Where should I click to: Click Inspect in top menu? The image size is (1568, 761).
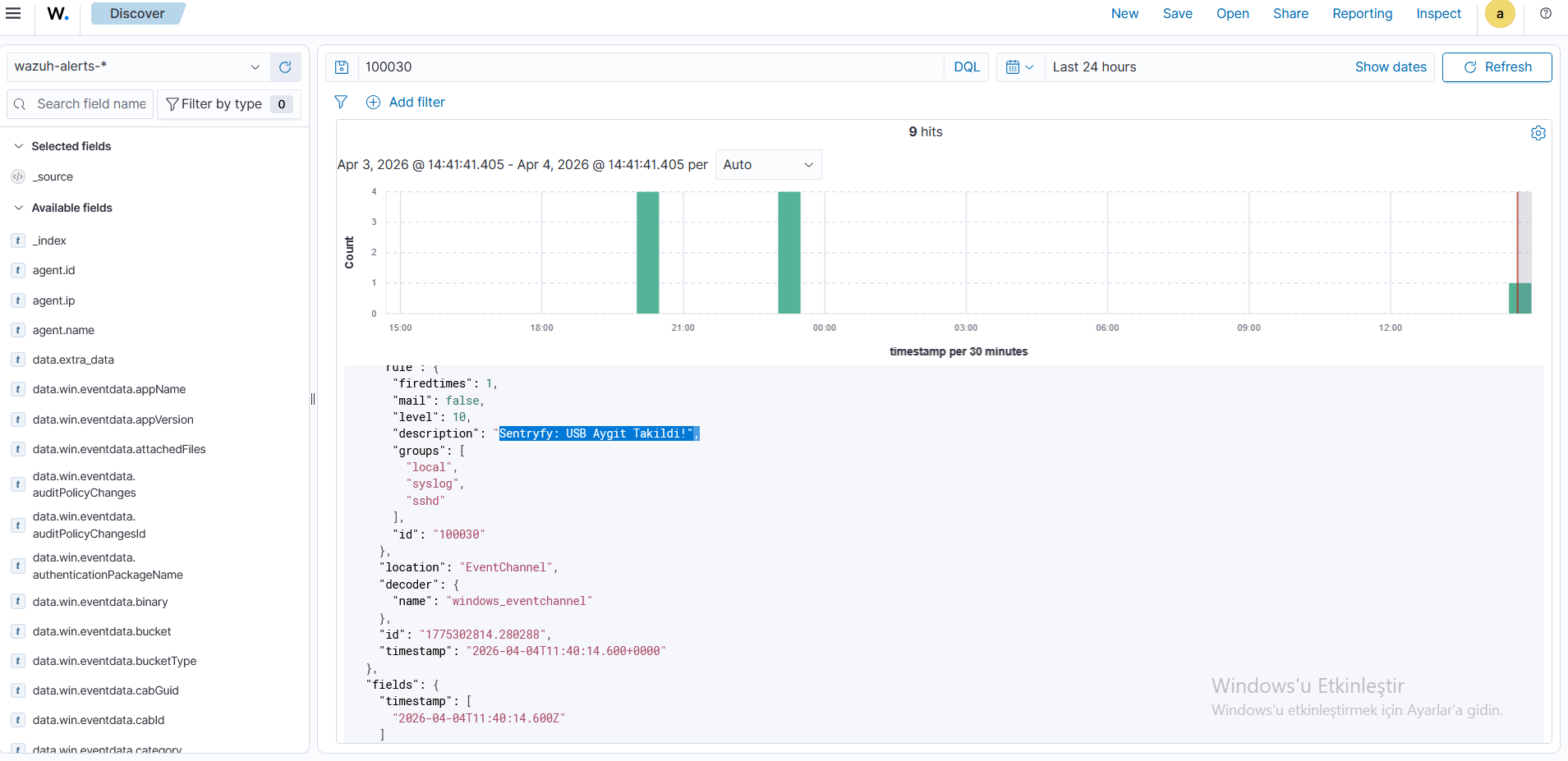(x=1437, y=14)
